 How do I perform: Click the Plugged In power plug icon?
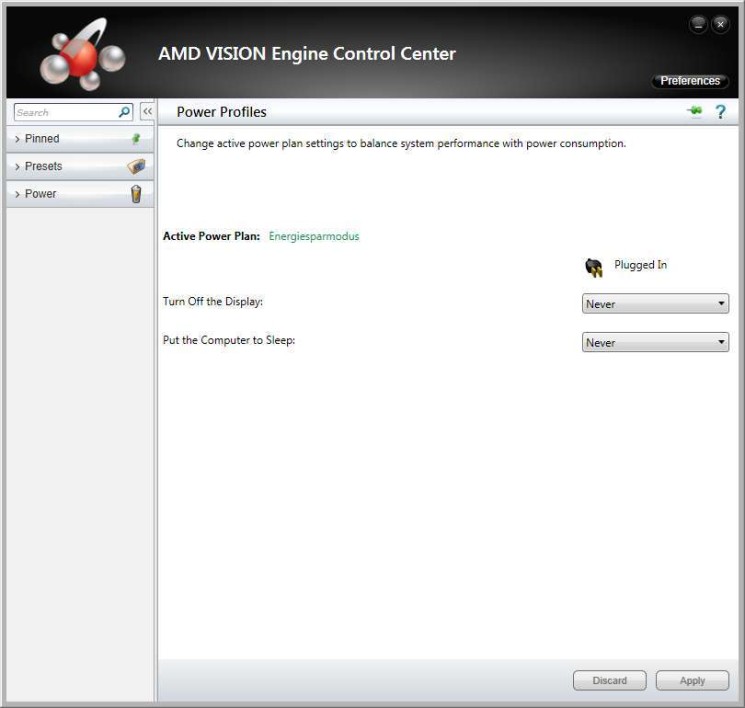coord(593,267)
